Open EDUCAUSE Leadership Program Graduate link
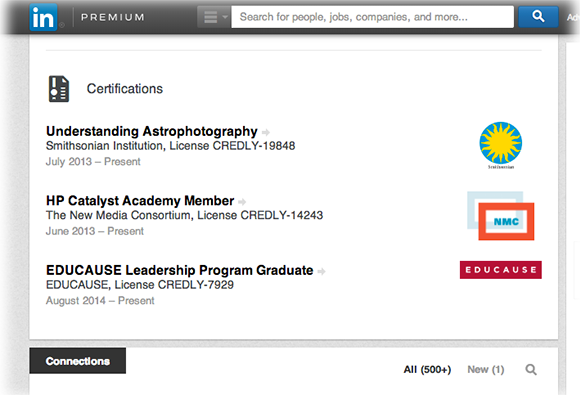This screenshot has height=395, width=581. pyautogui.click(x=179, y=270)
